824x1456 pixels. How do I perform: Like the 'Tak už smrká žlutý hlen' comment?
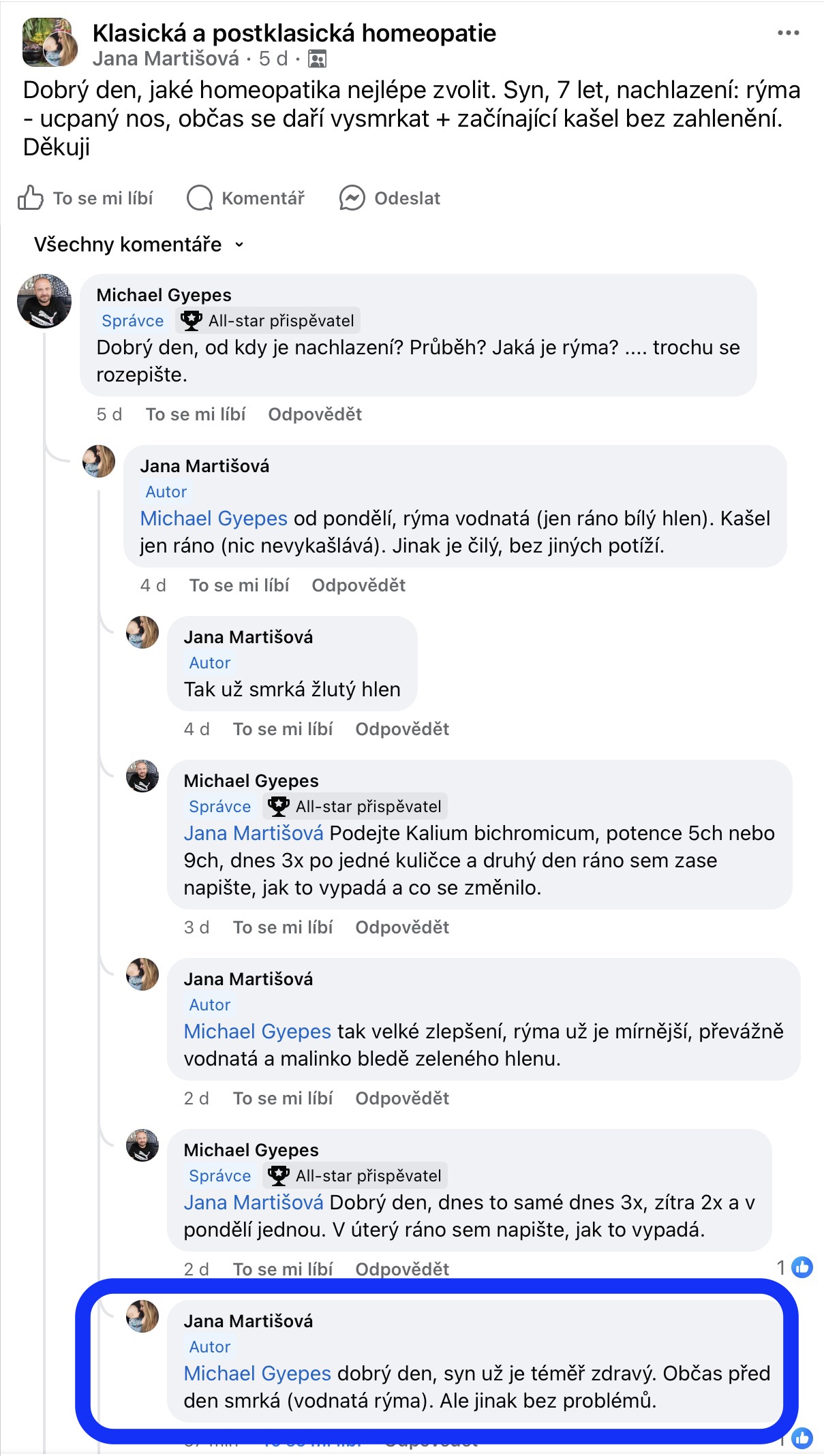283,729
